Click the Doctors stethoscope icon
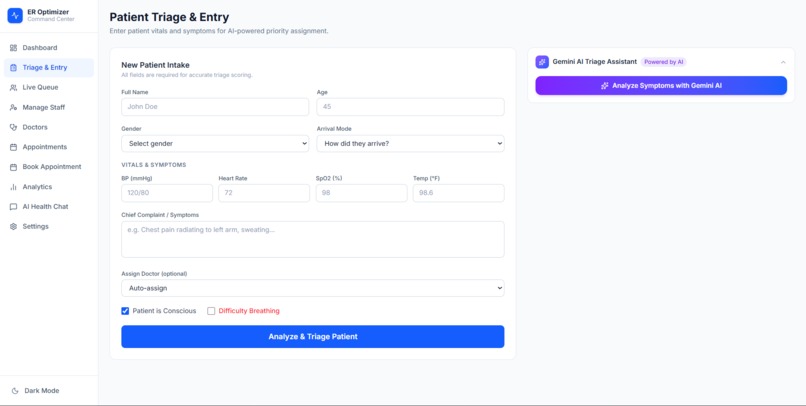The width and height of the screenshot is (806, 406). [x=13, y=127]
